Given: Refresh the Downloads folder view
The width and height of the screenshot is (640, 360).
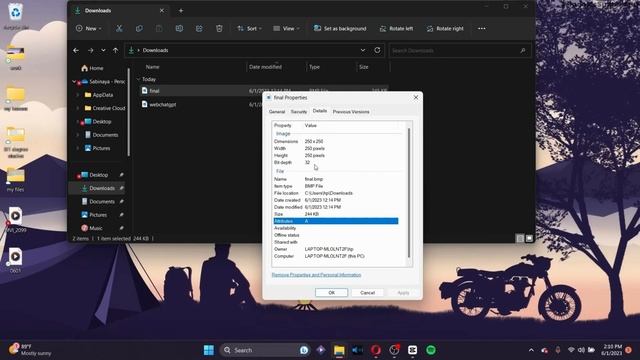Looking at the screenshot, I should pos(377,50).
